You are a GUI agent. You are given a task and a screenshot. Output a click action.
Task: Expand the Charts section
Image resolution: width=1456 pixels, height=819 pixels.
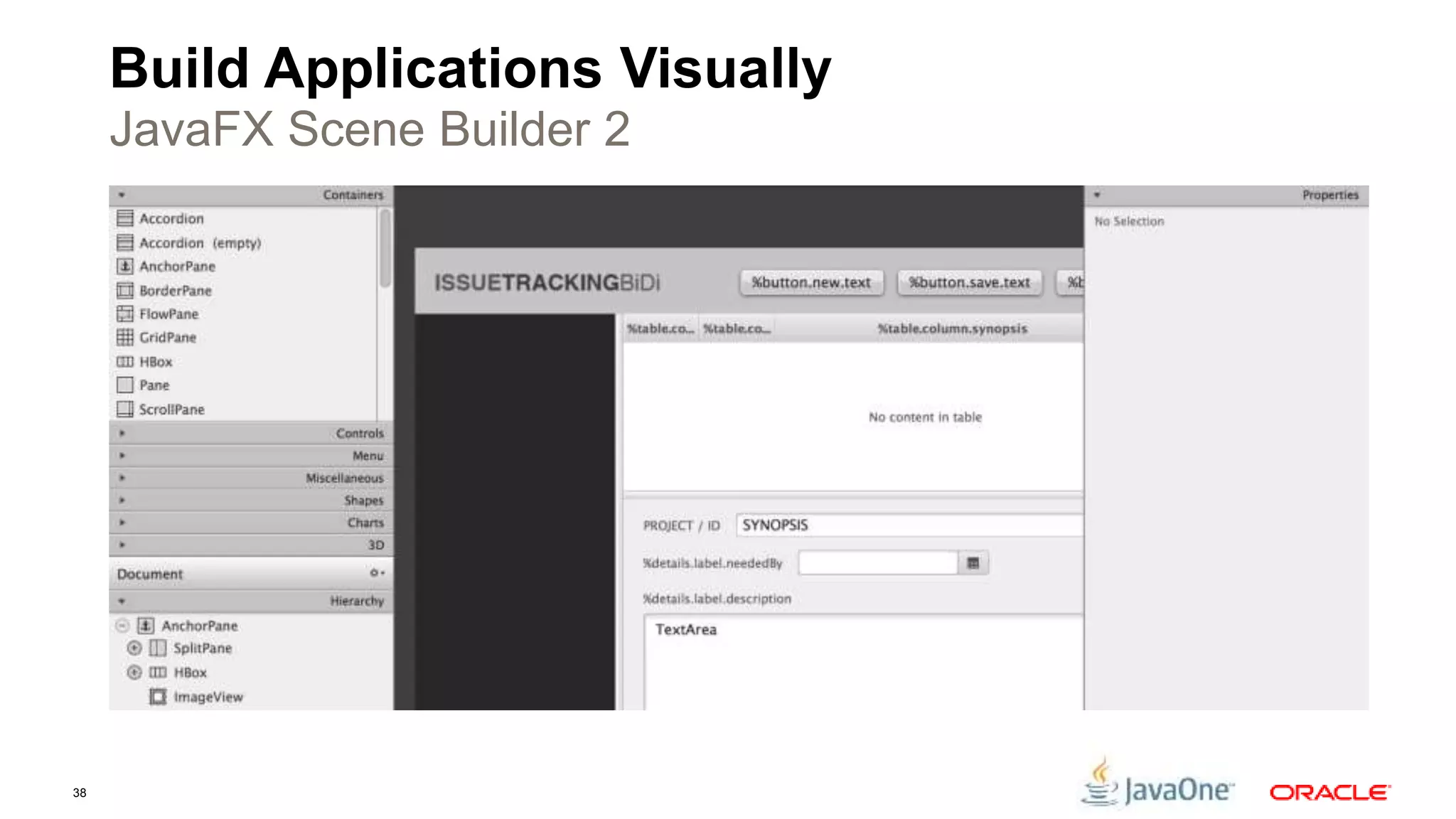pos(122,523)
